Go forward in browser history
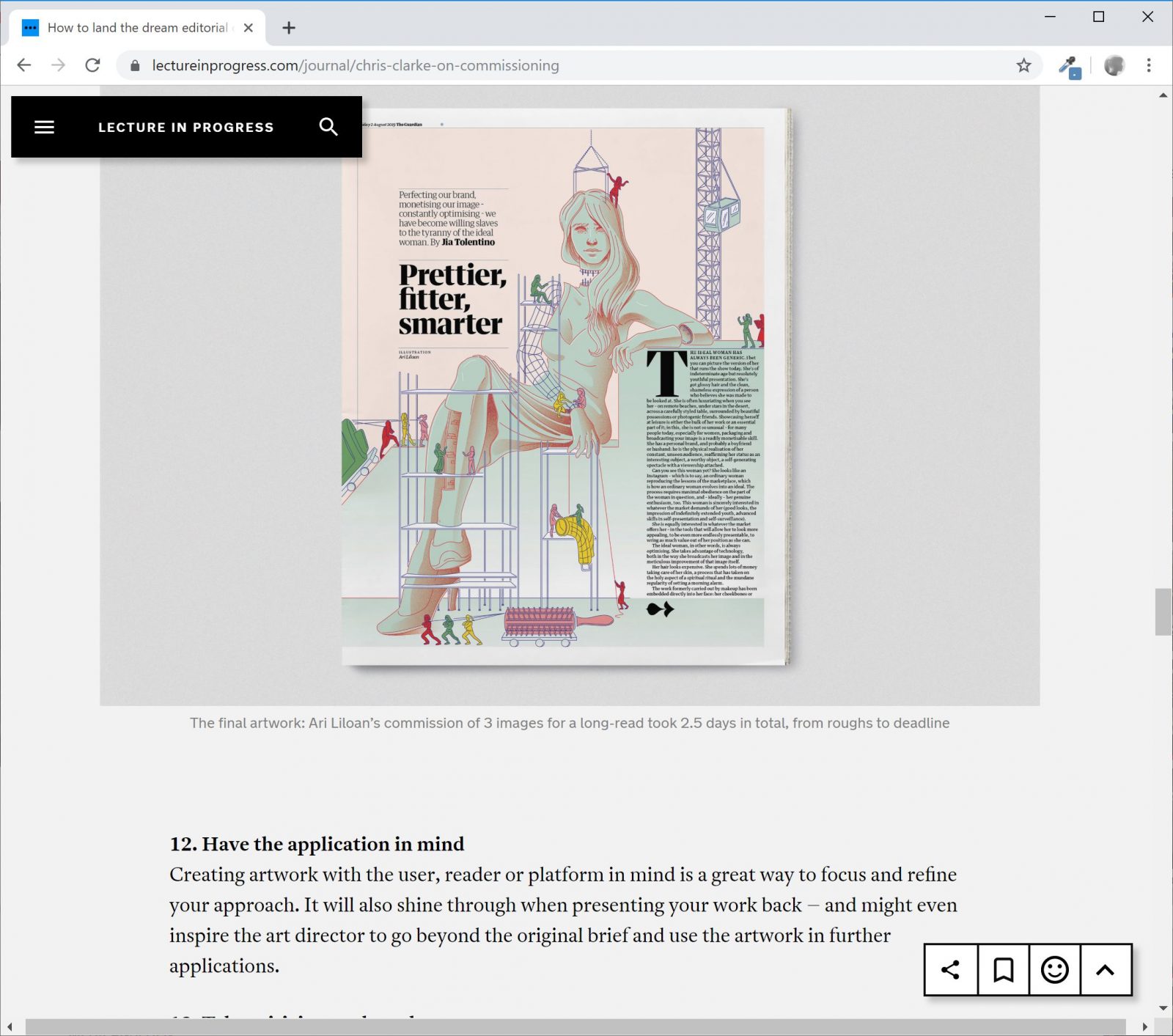 58,65
